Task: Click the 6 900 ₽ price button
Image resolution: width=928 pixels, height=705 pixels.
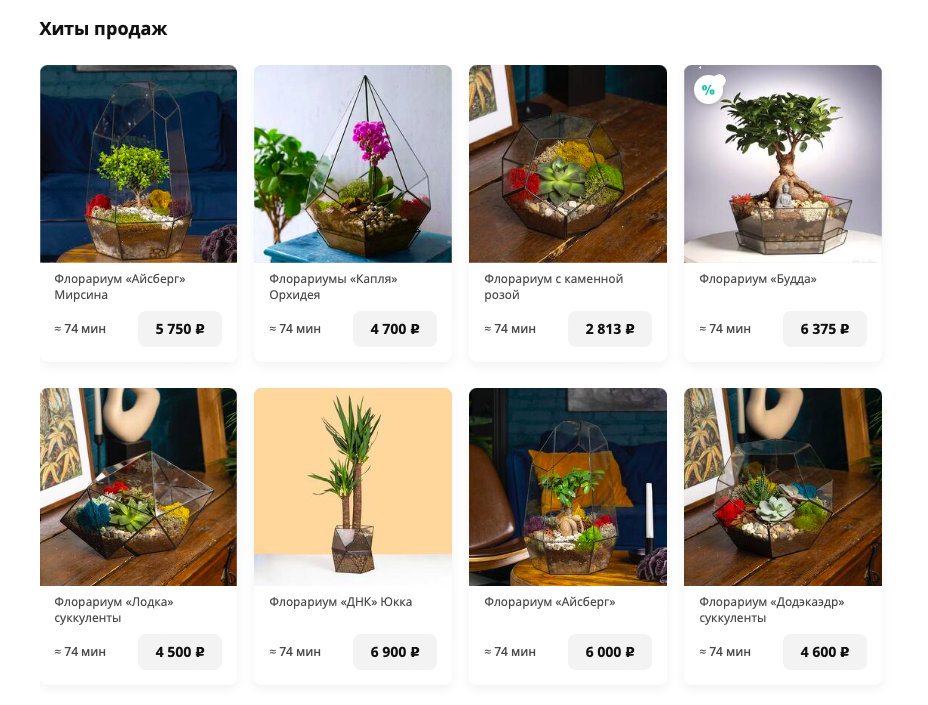Action: 395,652
